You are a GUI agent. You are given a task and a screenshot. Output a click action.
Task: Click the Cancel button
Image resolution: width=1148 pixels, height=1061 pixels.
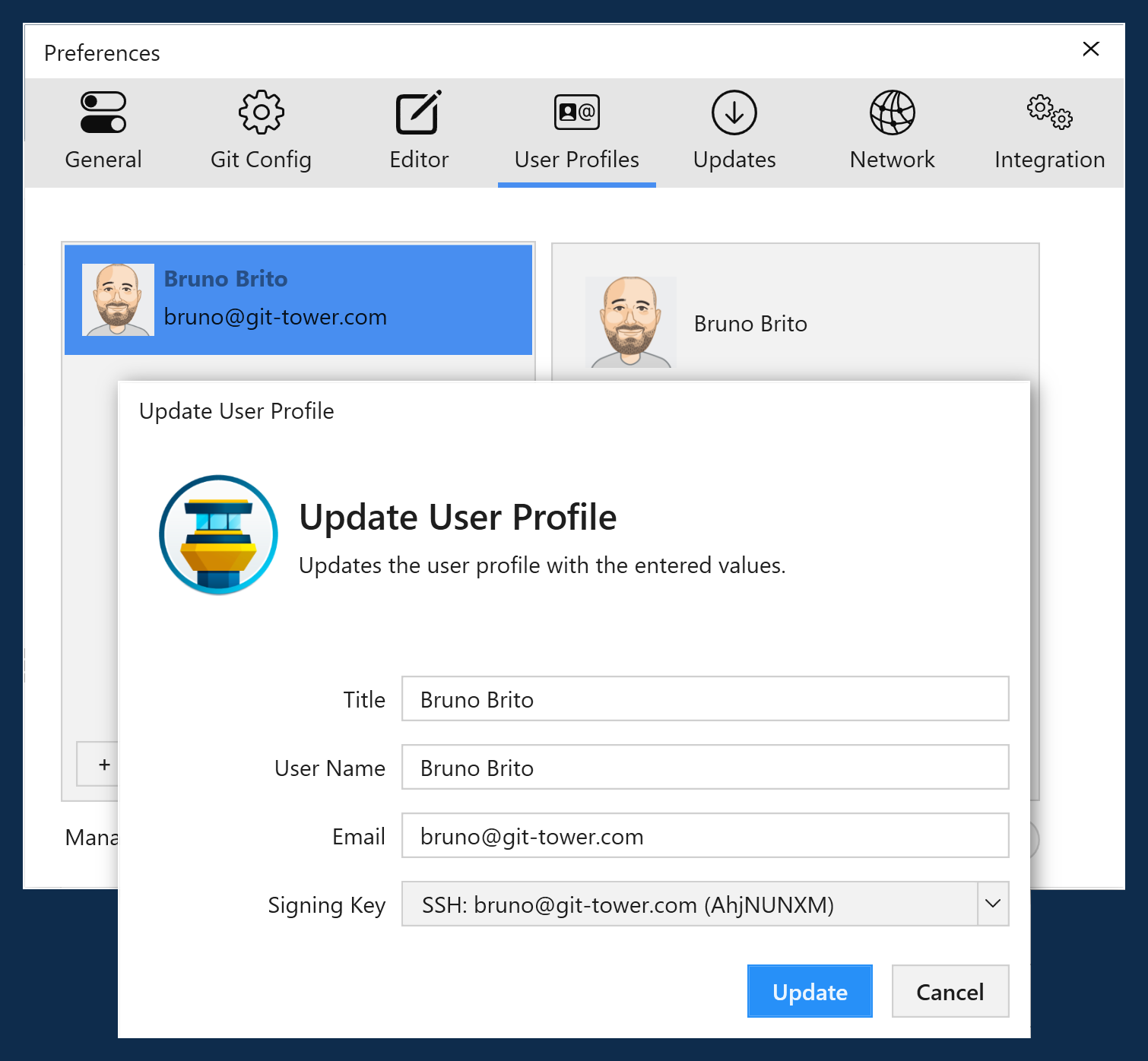pos(950,991)
